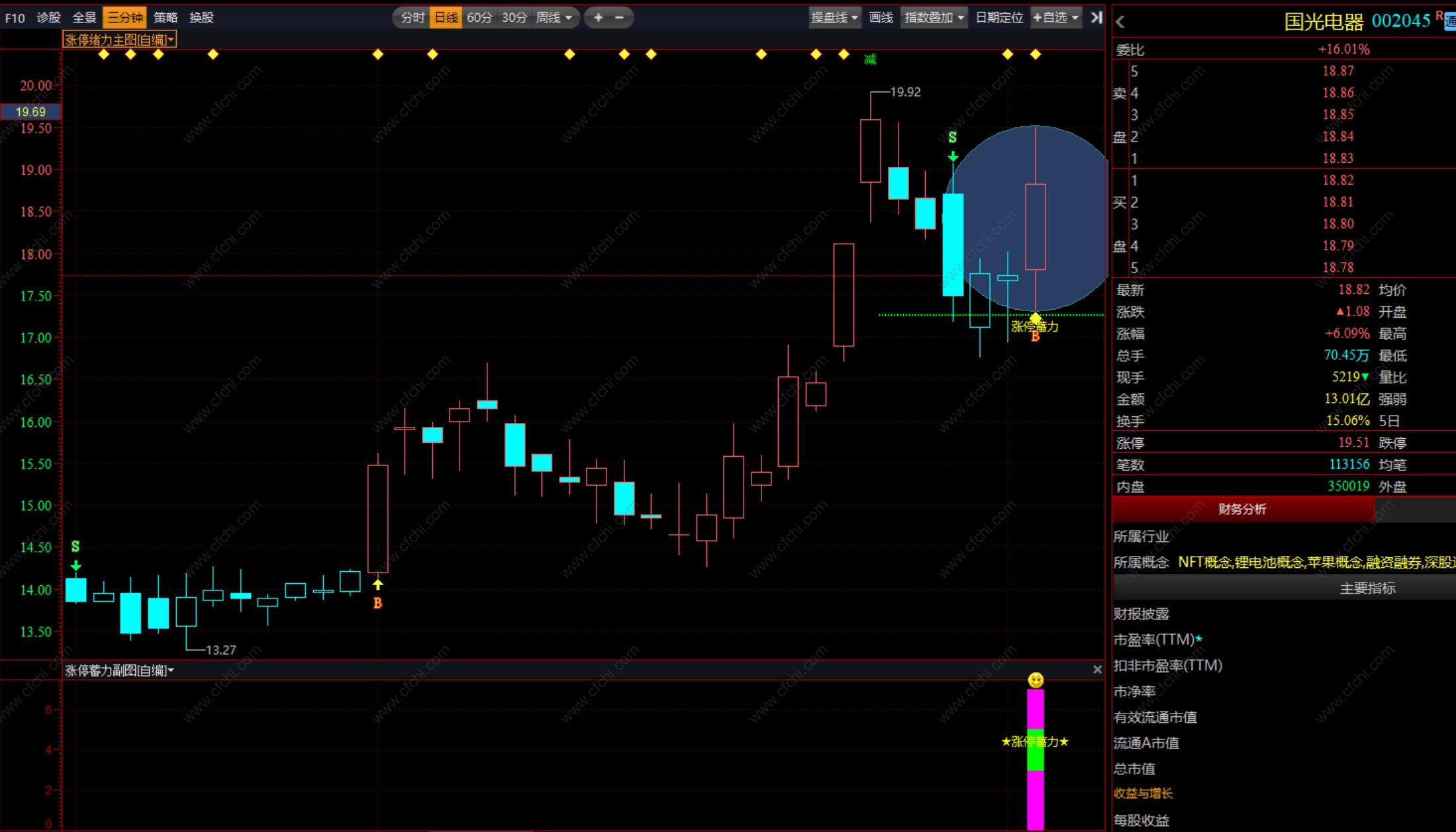This screenshot has height=832, width=1456.
Task: Click the zoom out minus button
Action: 620,18
